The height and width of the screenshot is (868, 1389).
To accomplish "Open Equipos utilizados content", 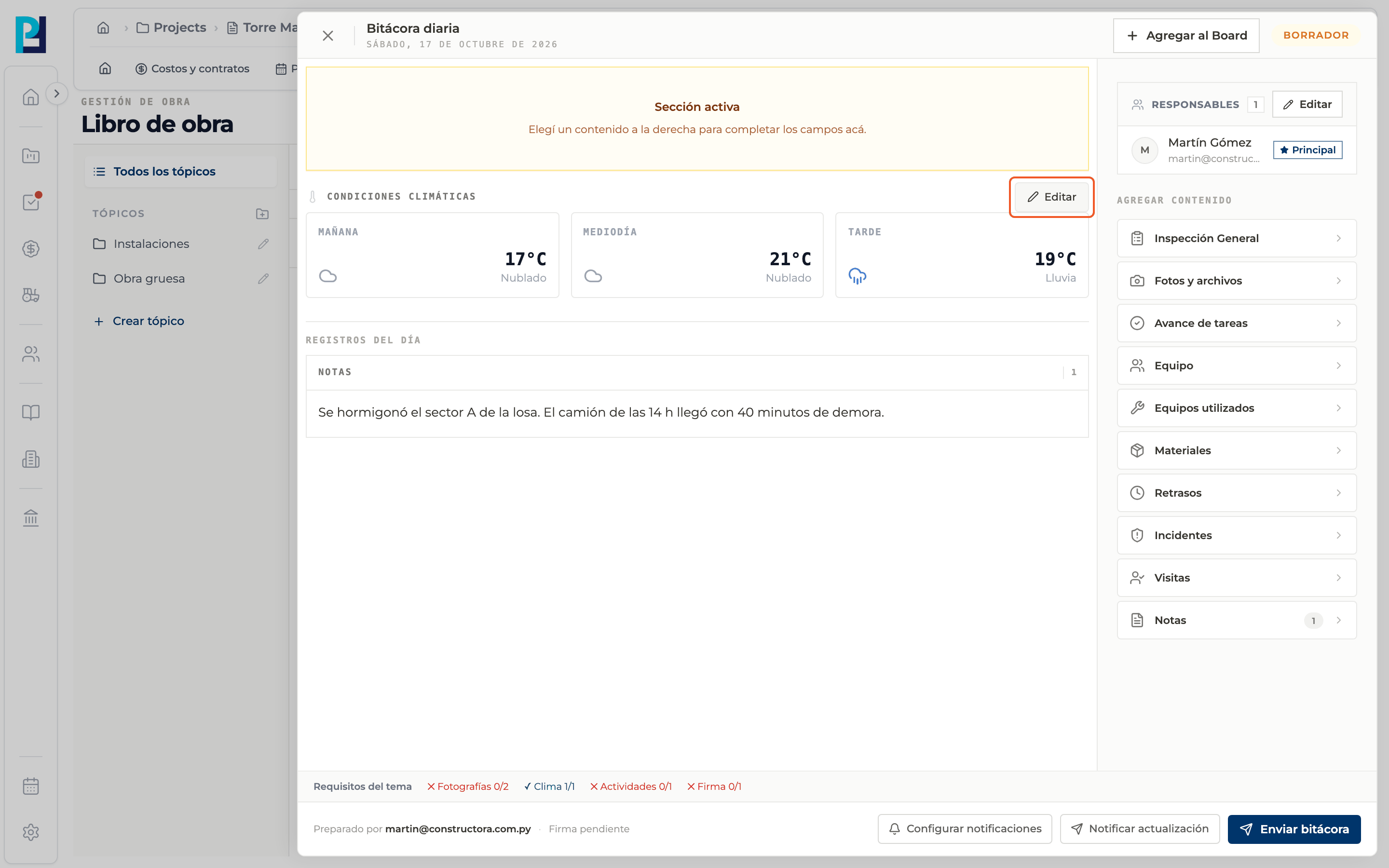I will [x=1236, y=408].
